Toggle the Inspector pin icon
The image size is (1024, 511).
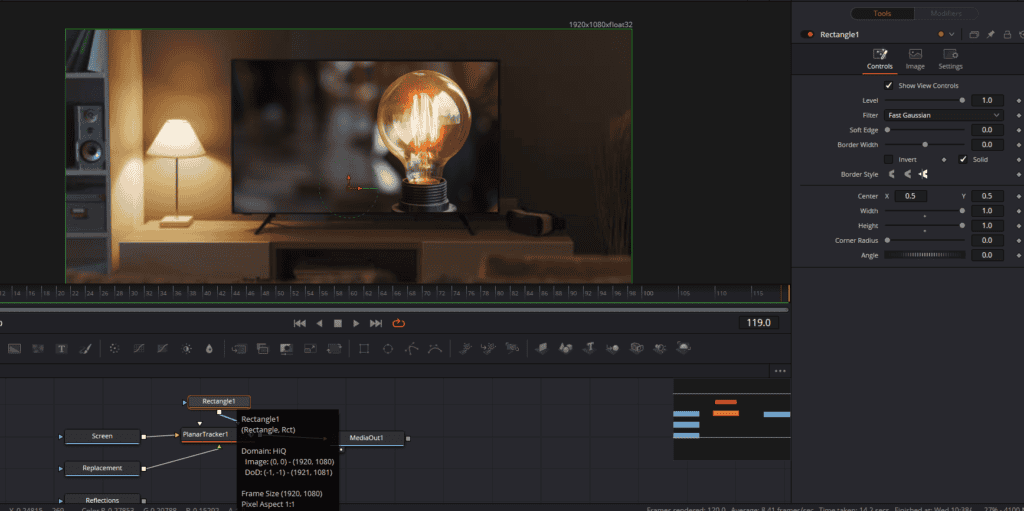click(x=990, y=35)
